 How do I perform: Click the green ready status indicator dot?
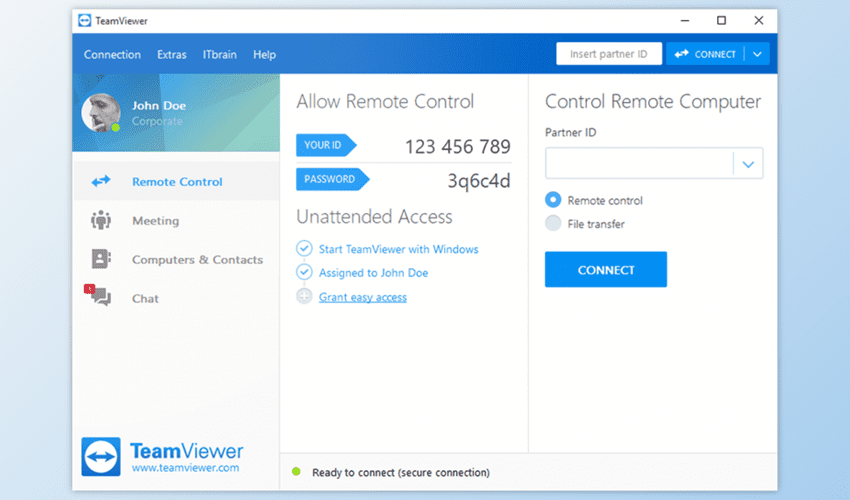[x=296, y=471]
